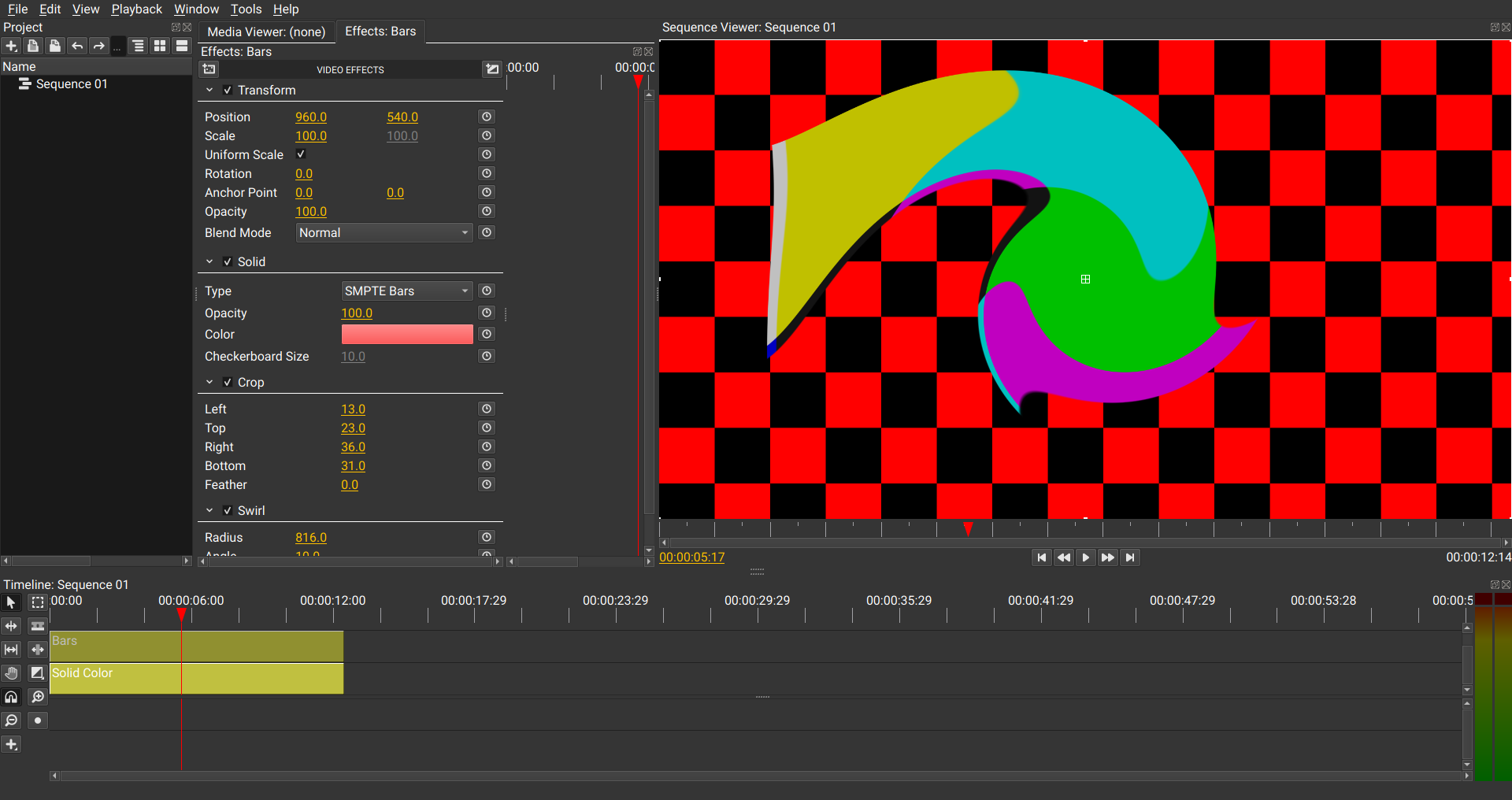Toggle keyframing for Crop Left
Viewport: 1512px width, 800px height.
[487, 409]
